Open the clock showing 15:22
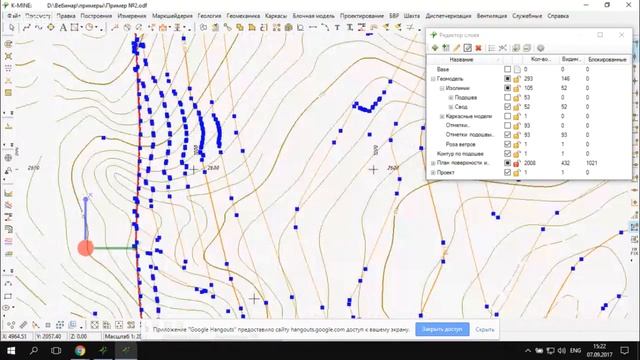 click(600, 350)
